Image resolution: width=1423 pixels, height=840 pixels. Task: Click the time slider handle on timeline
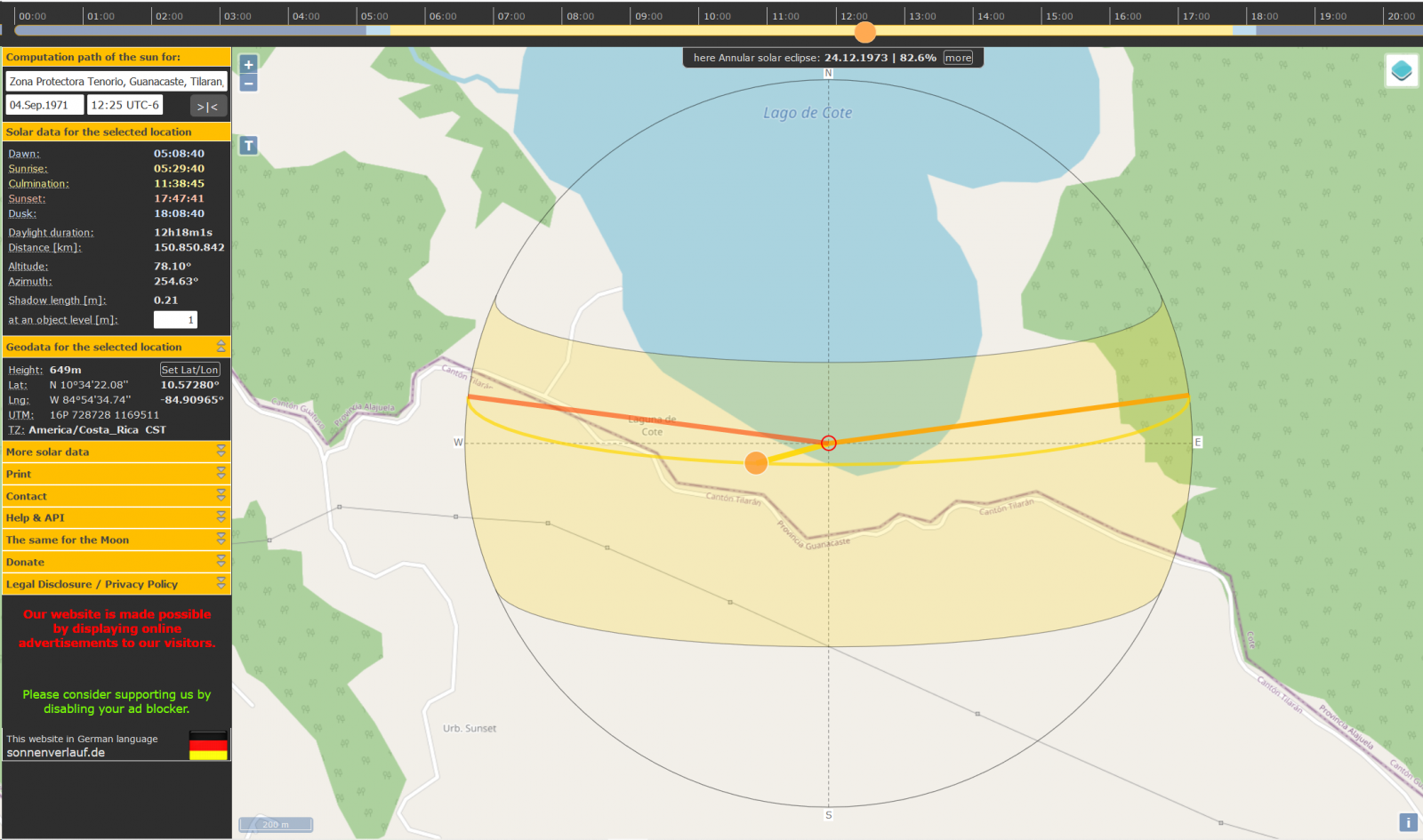point(864,33)
